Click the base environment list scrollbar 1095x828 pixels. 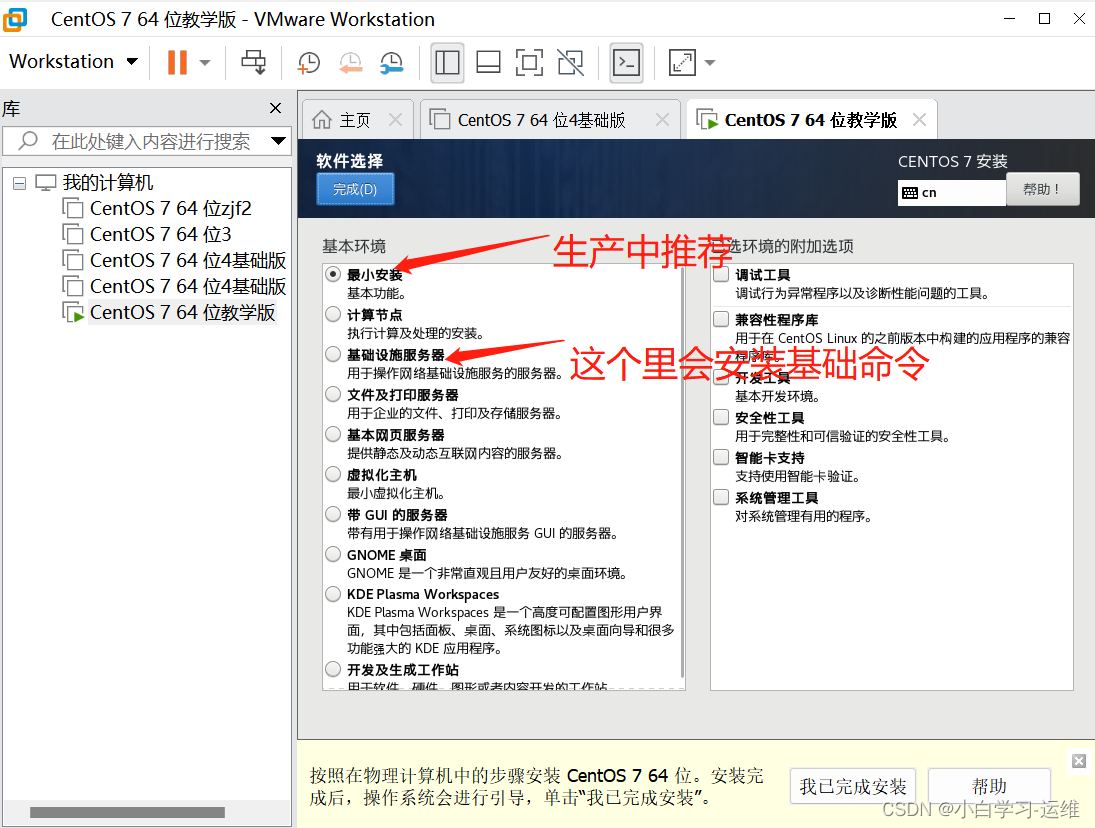tap(682, 473)
